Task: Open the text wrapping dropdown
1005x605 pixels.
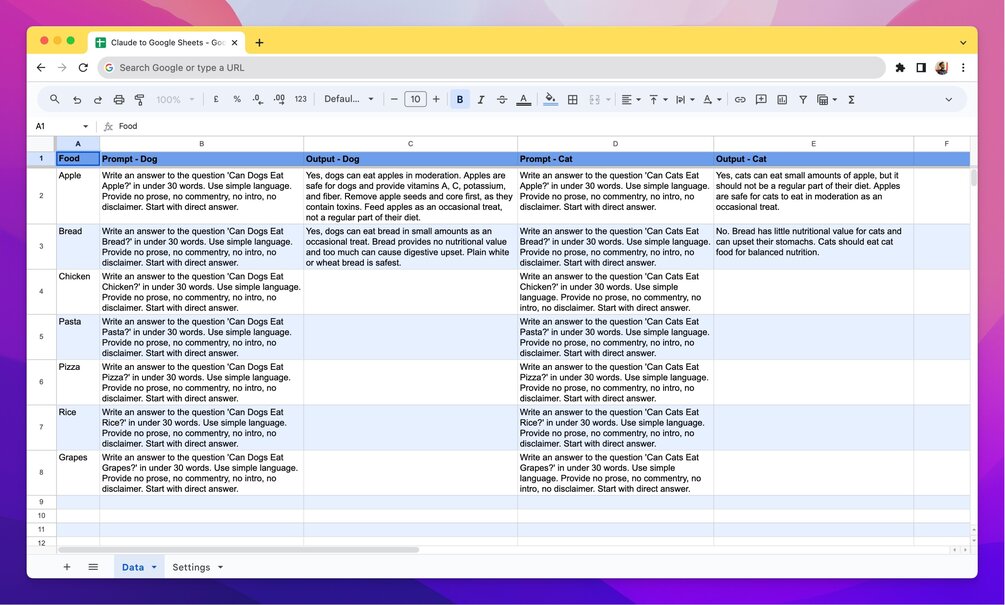Action: click(685, 99)
